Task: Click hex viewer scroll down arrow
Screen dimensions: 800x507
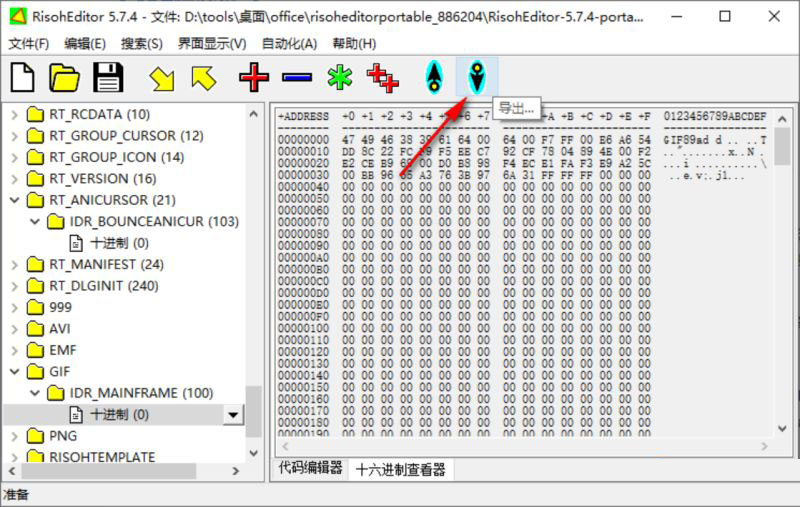Action: coord(782,428)
